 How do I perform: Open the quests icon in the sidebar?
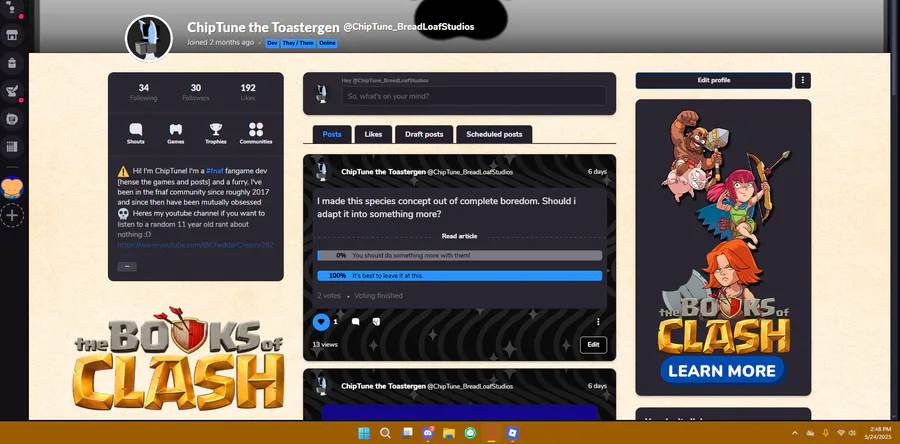point(11,91)
